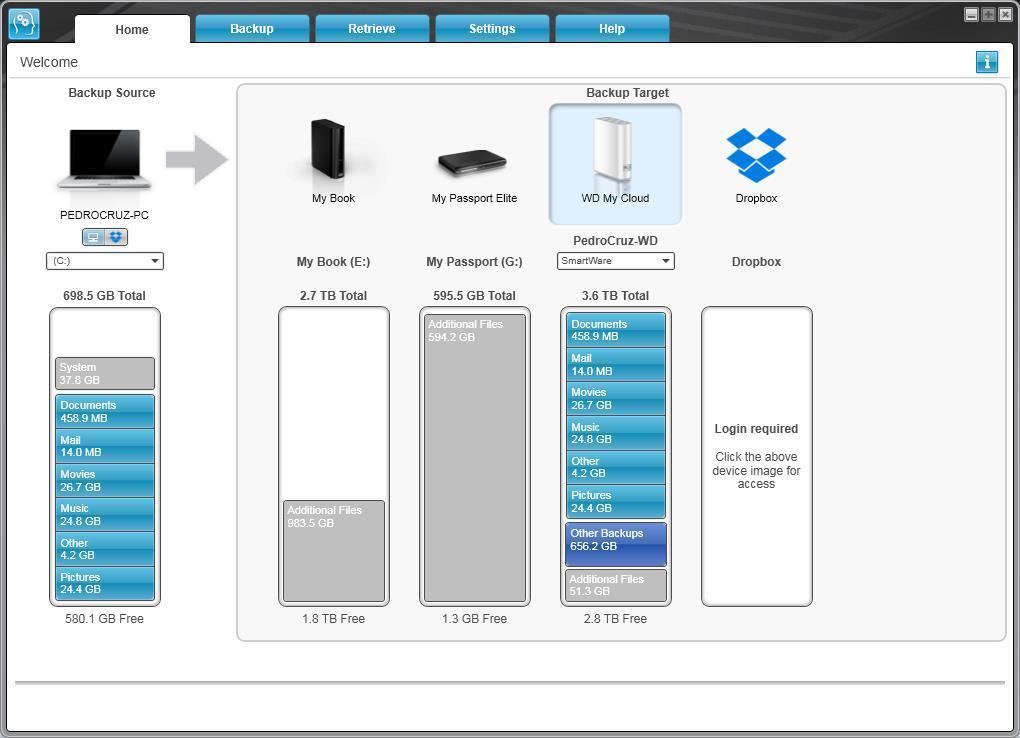Toggle the local computer source button
The width and height of the screenshot is (1020, 738).
point(93,237)
